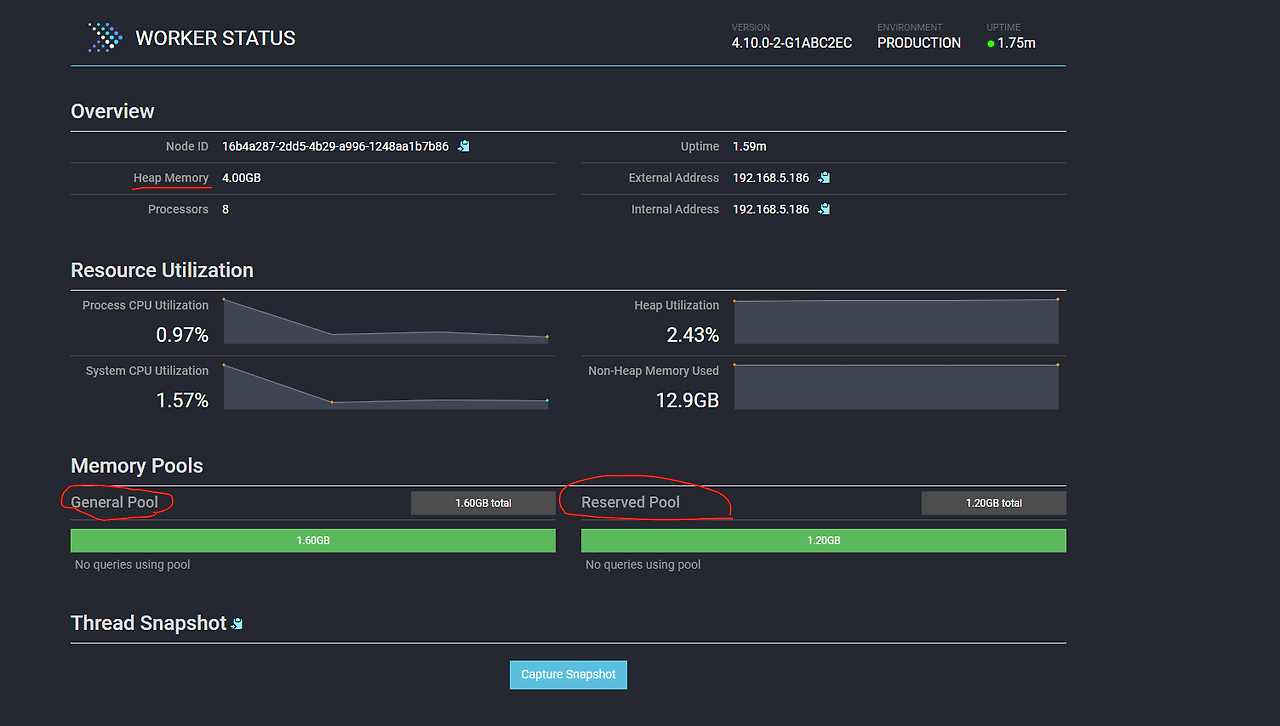Click the Reserved Pool 1.20GB total badge
Screen dimensions: 1280x726
993,503
